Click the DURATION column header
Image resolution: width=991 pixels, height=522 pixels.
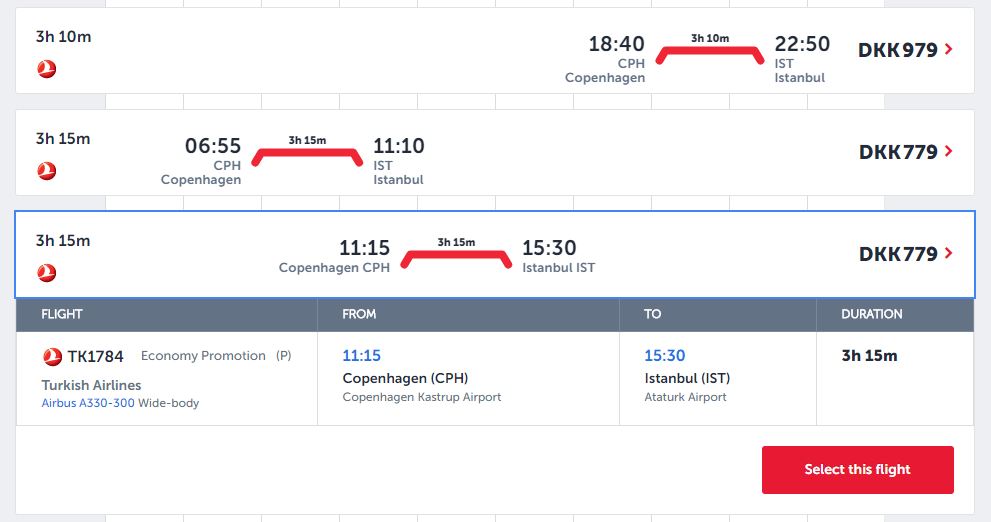click(x=871, y=314)
